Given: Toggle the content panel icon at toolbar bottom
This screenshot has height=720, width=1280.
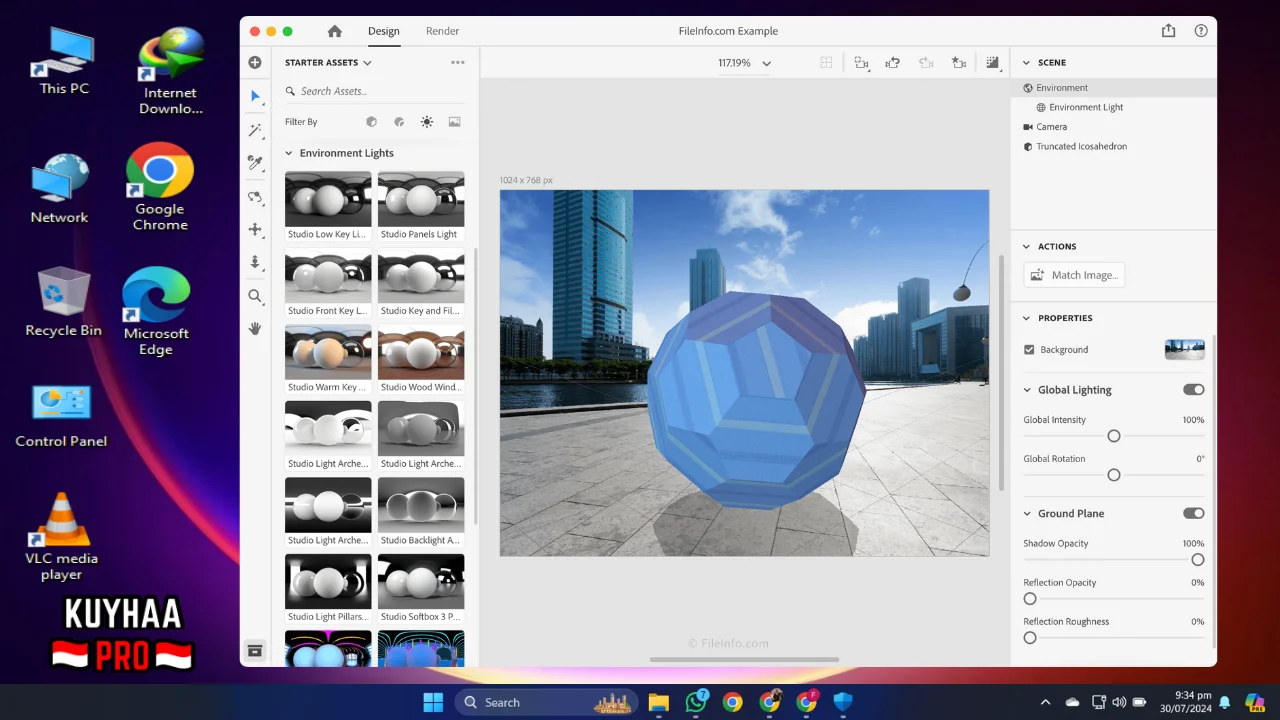Looking at the screenshot, I should tap(255, 650).
